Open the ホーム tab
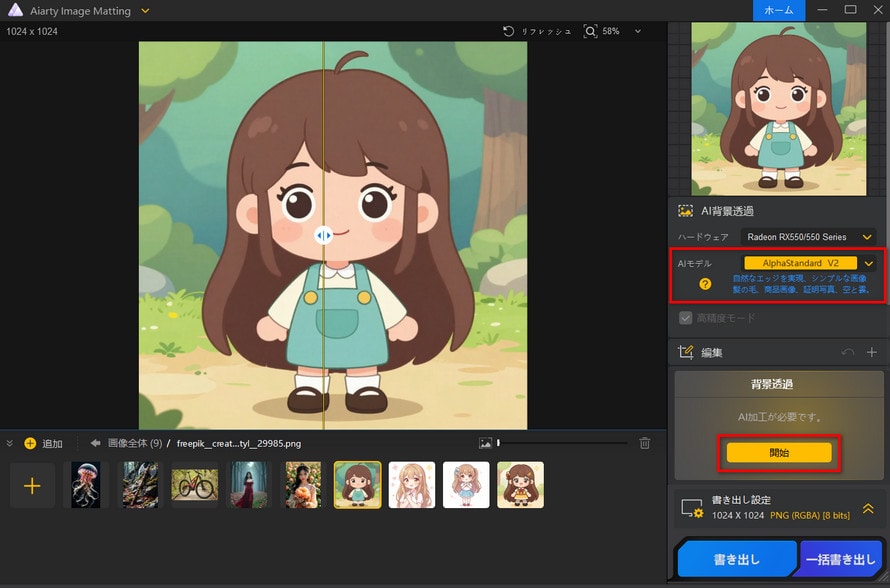Screen dimensions: 890x588 click(x=779, y=10)
